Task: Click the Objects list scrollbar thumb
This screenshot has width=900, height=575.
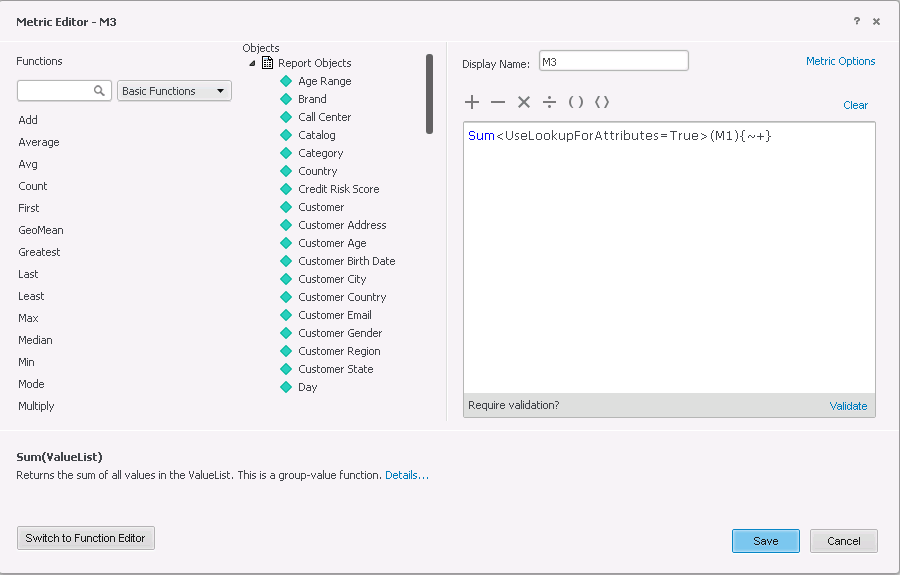Action: click(429, 94)
